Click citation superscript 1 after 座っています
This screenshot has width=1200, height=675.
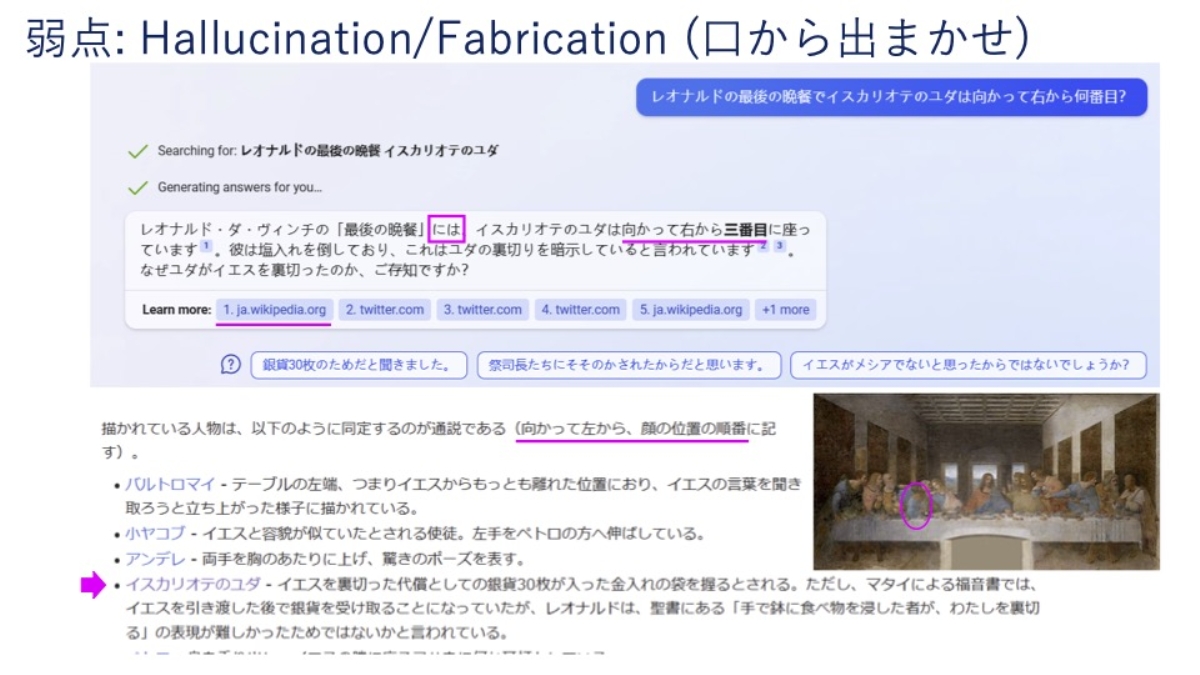point(204,247)
